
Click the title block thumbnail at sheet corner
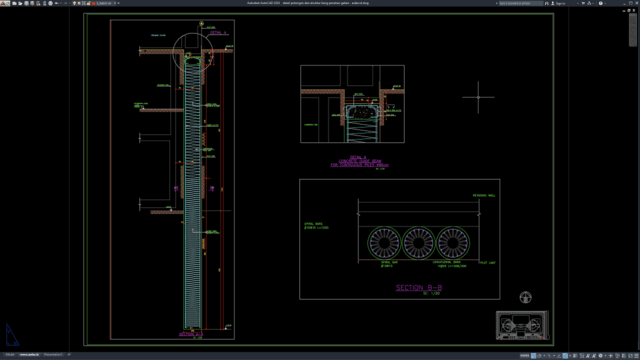click(x=522, y=325)
